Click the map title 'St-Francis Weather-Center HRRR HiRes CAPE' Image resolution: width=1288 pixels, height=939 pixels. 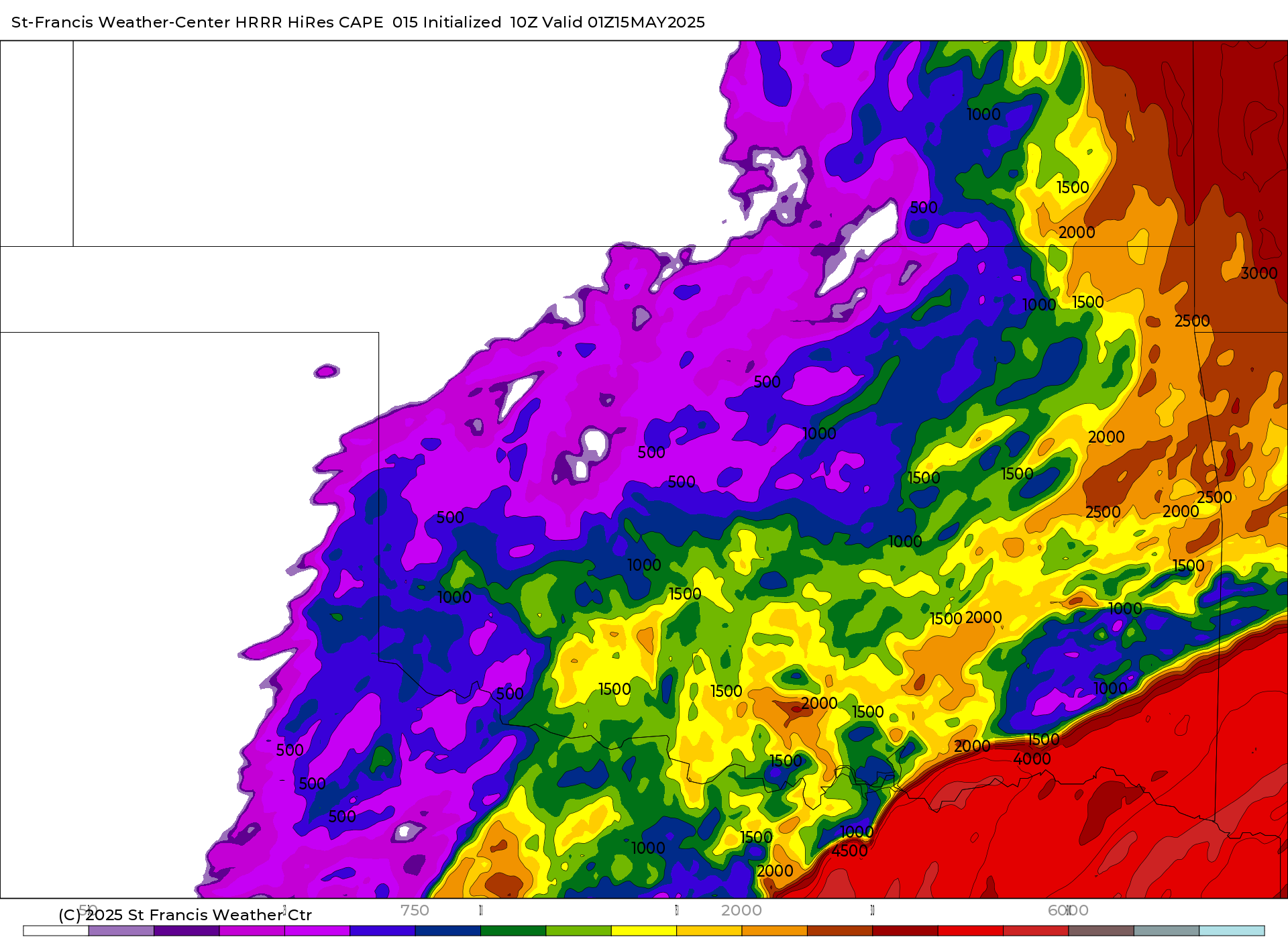pos(197,22)
